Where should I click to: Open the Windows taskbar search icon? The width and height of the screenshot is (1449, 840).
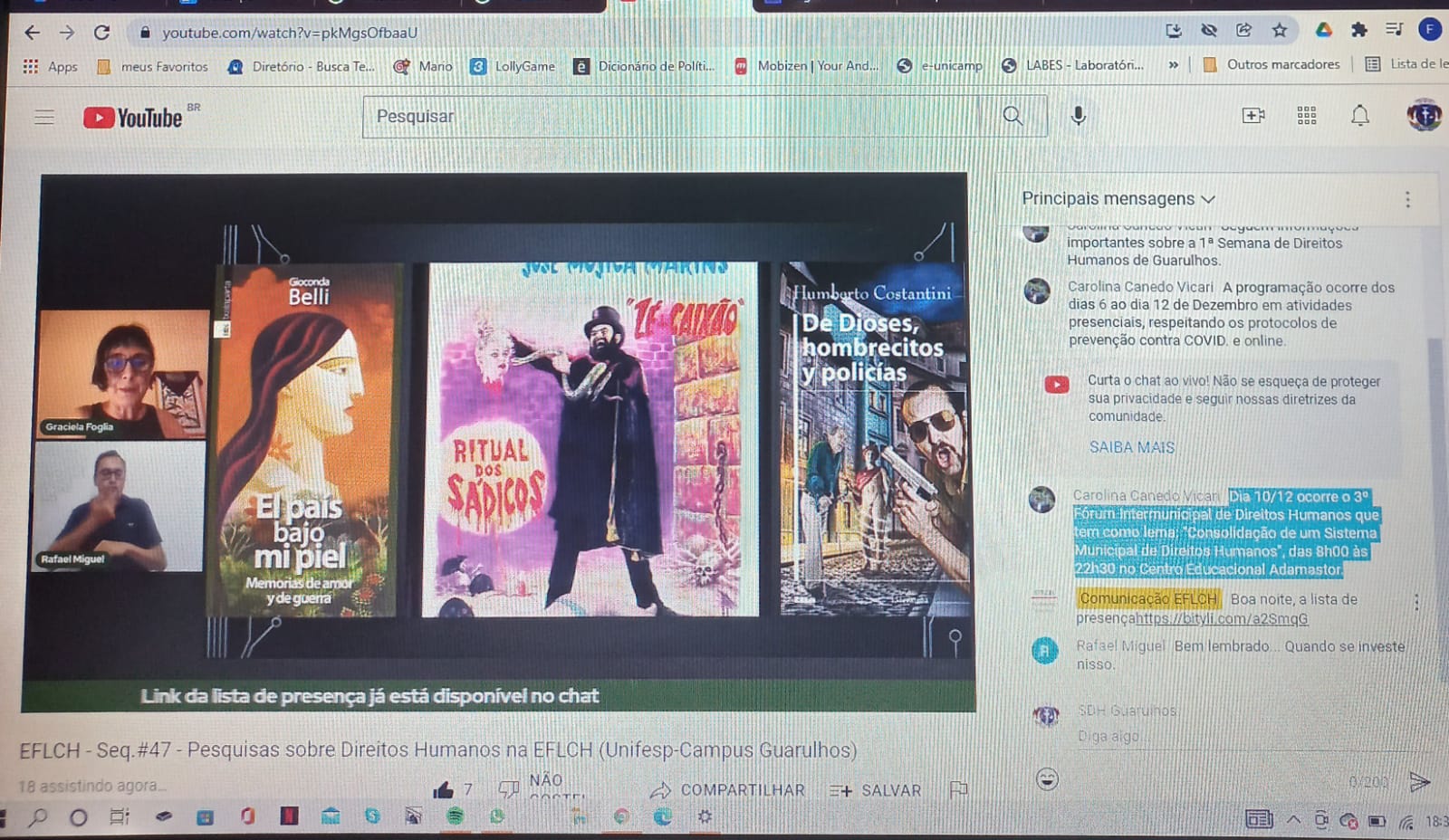pyautogui.click(x=38, y=818)
